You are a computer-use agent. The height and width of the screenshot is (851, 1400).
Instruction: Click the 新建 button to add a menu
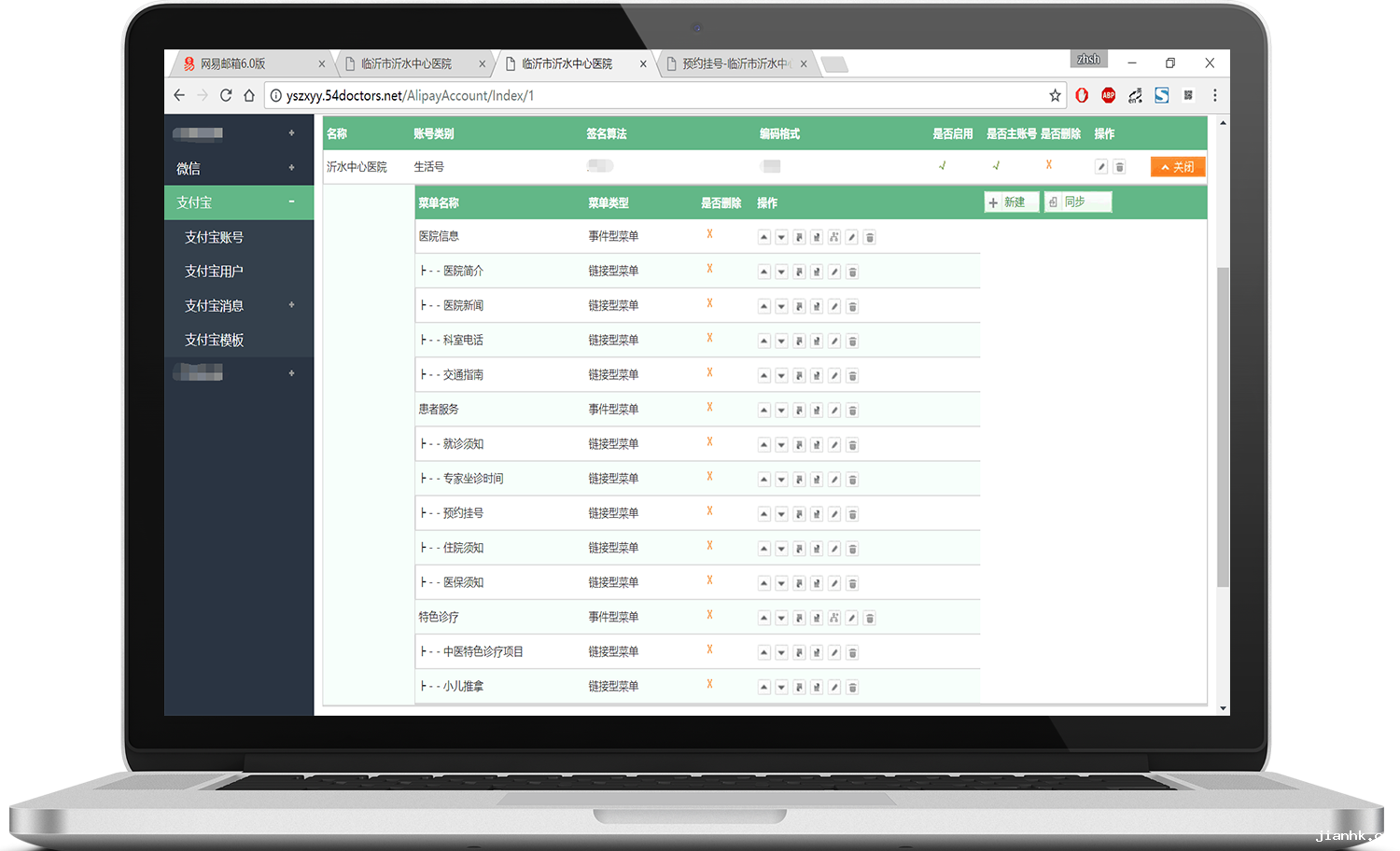tap(1012, 202)
